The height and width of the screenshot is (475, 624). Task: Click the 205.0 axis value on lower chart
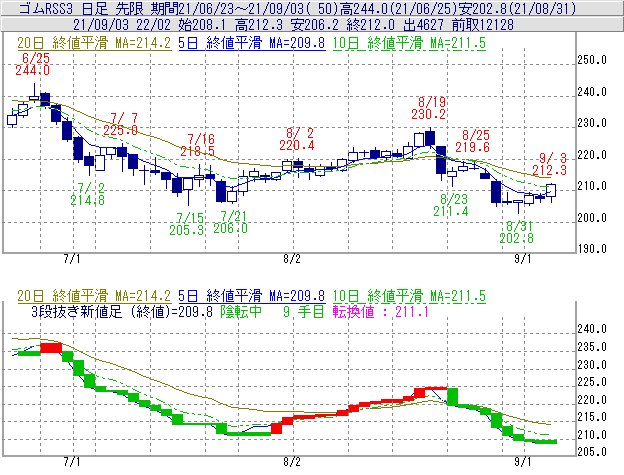(592, 452)
